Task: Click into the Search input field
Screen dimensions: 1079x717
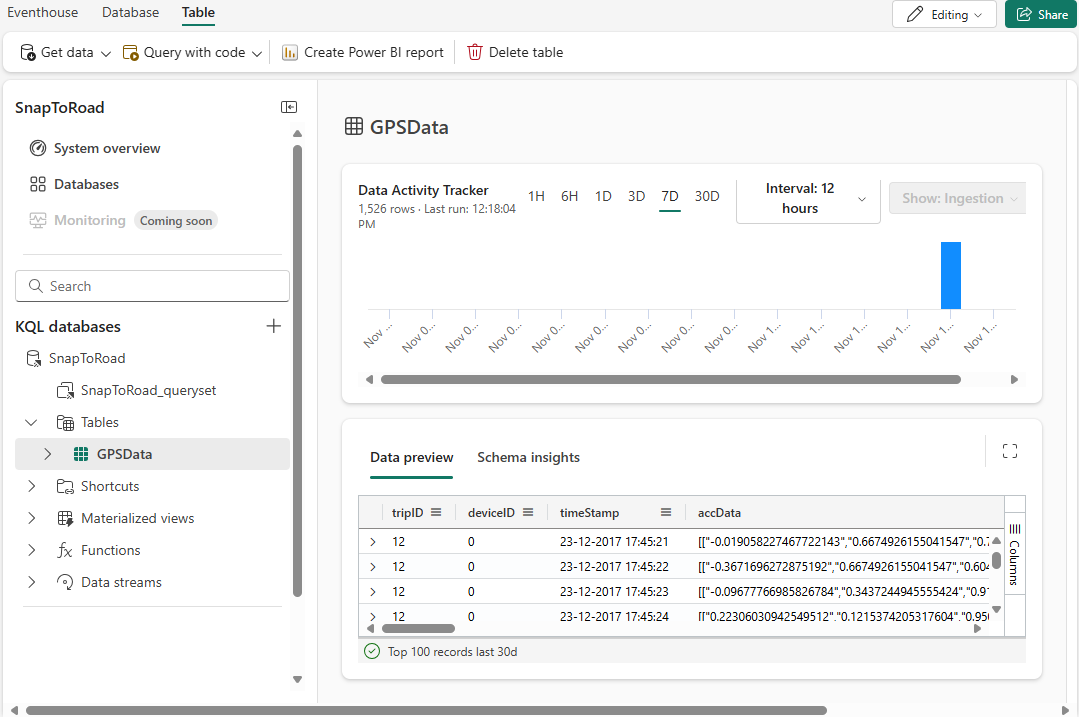Action: pyautogui.click(x=152, y=286)
